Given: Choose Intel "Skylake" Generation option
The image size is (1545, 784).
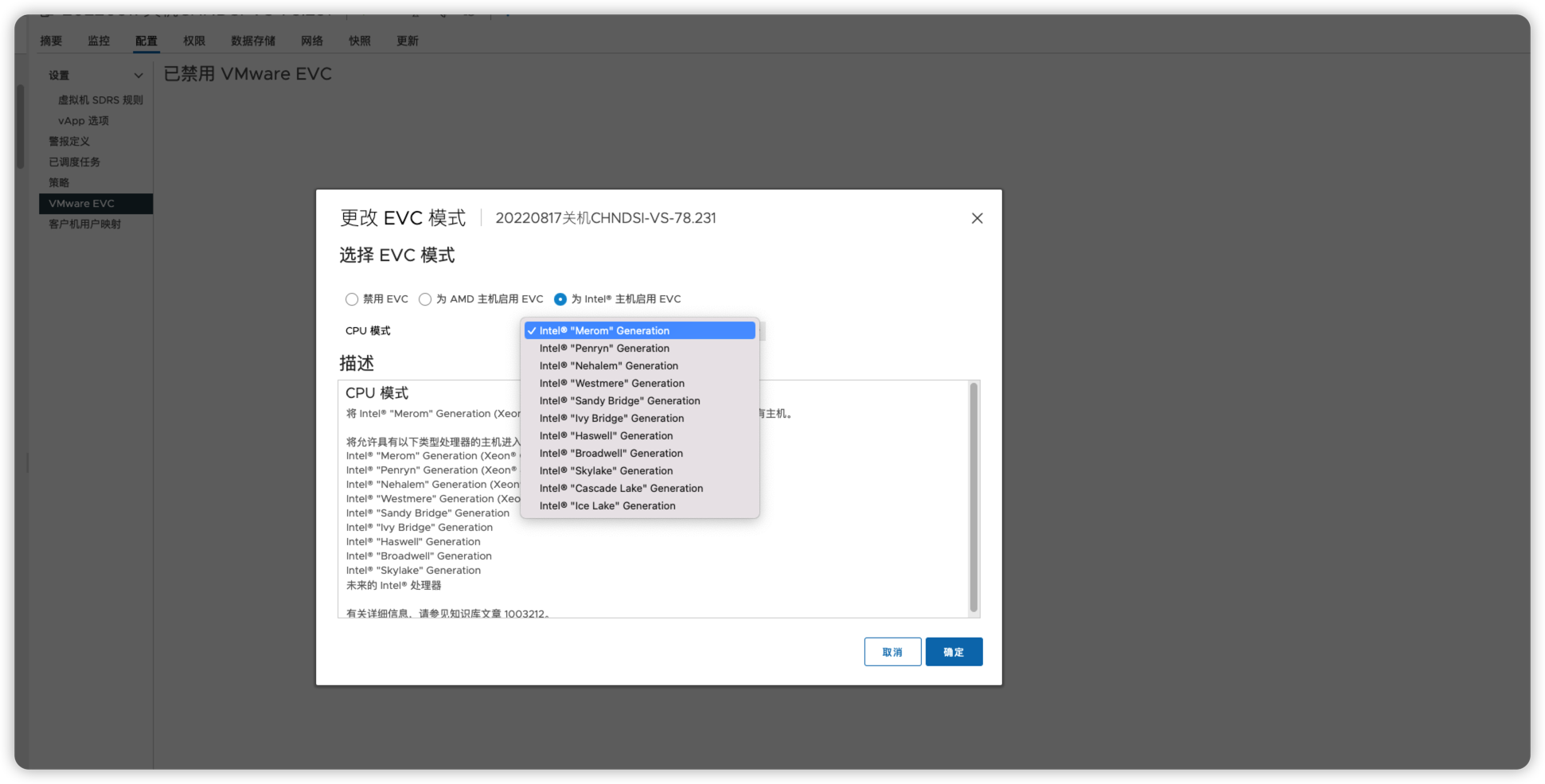Looking at the screenshot, I should (639, 470).
